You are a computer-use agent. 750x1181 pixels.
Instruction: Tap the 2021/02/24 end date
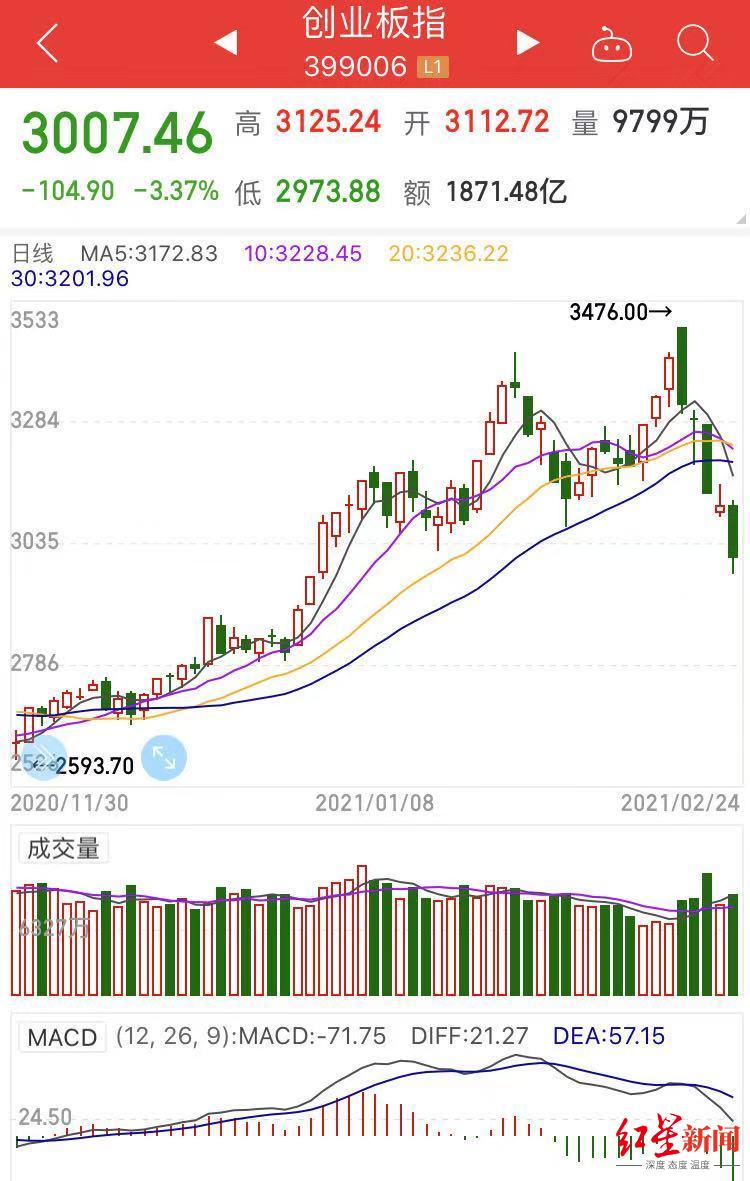click(x=680, y=803)
